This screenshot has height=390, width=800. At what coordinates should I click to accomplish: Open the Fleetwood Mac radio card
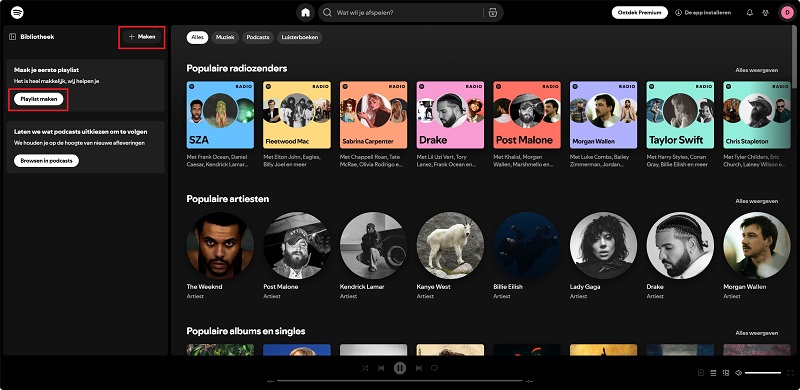pyautogui.click(x=297, y=115)
